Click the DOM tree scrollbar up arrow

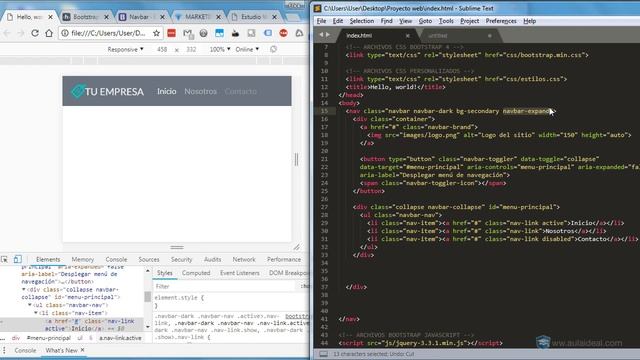(x=148, y=271)
